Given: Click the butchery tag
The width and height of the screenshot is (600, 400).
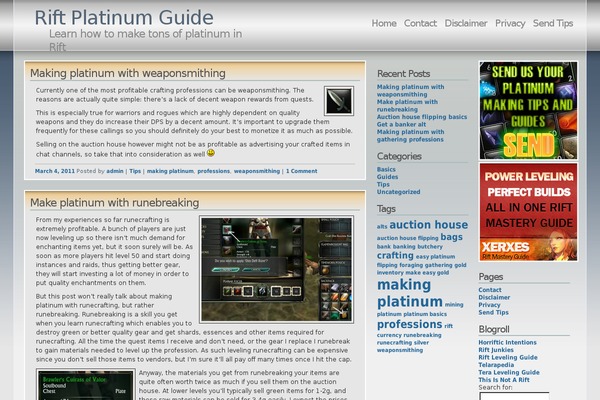Looking at the screenshot, I should (x=430, y=247).
